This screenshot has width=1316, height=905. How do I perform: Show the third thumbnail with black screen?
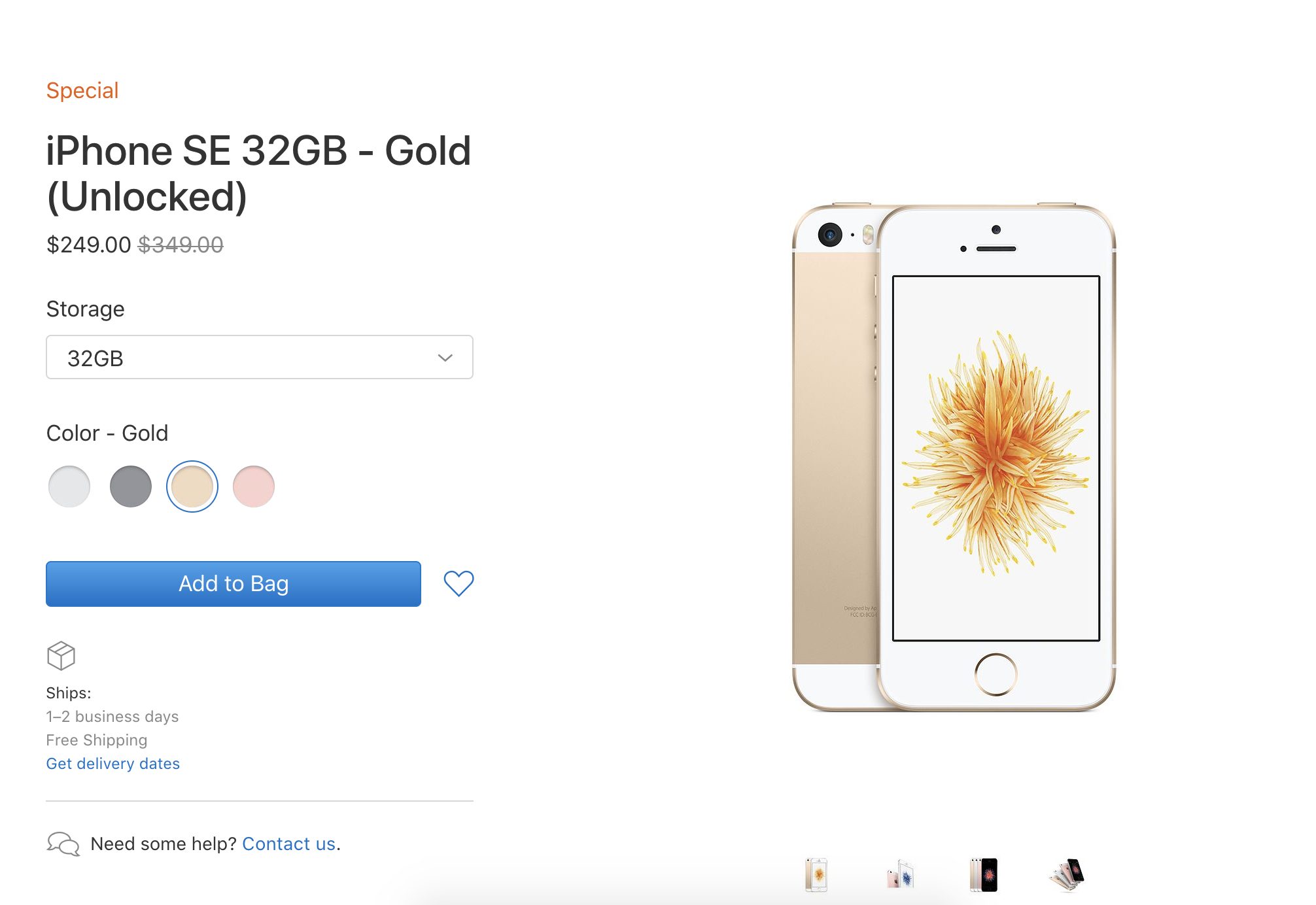point(984,874)
